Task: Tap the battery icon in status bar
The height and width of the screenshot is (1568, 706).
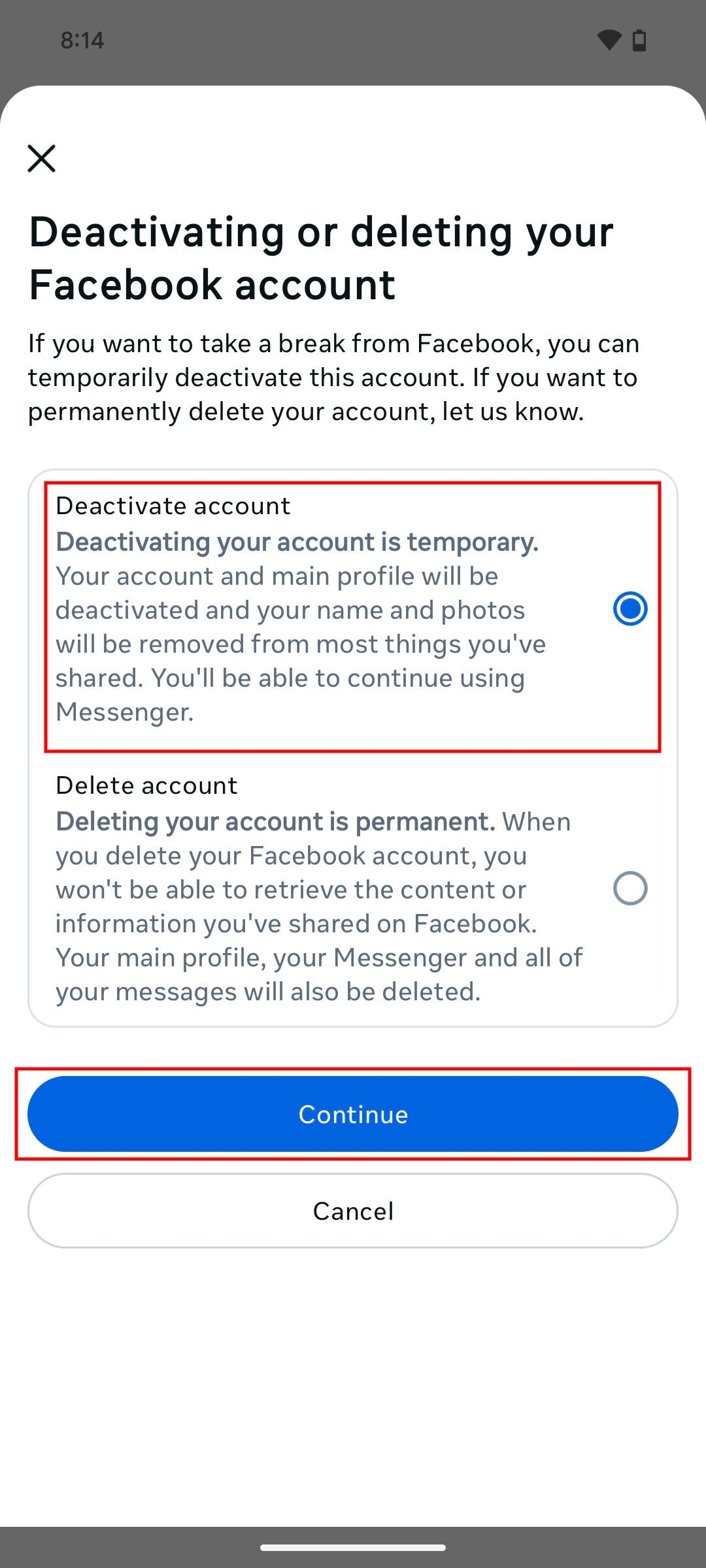Action: [x=639, y=41]
